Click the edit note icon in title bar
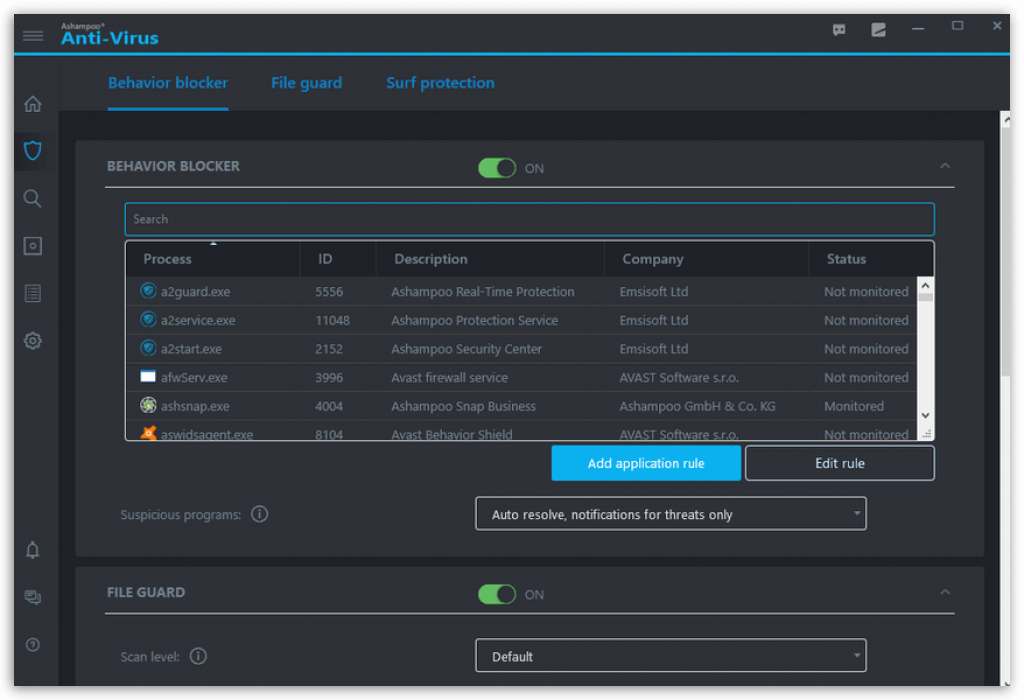 878,29
